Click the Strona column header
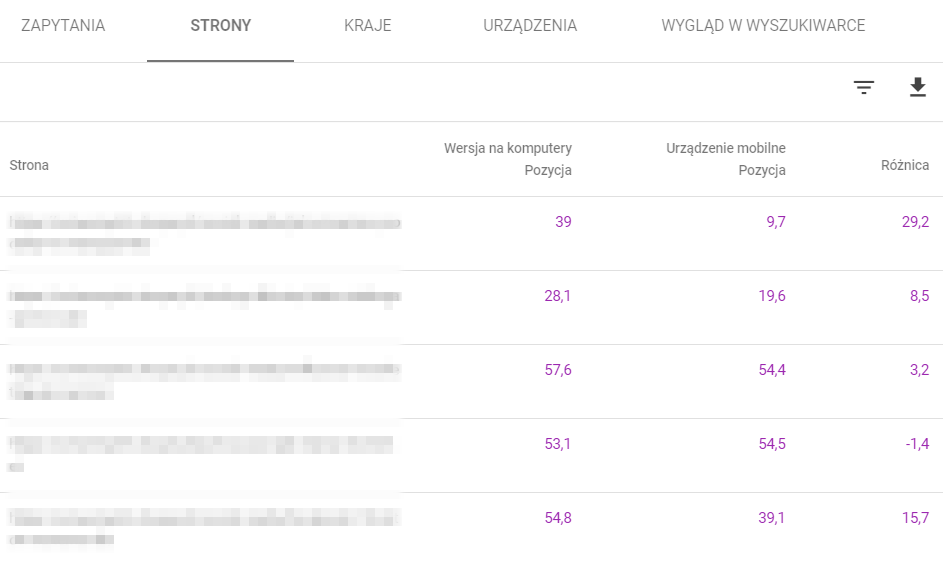The width and height of the screenshot is (943, 564). pyautogui.click(x=29, y=165)
